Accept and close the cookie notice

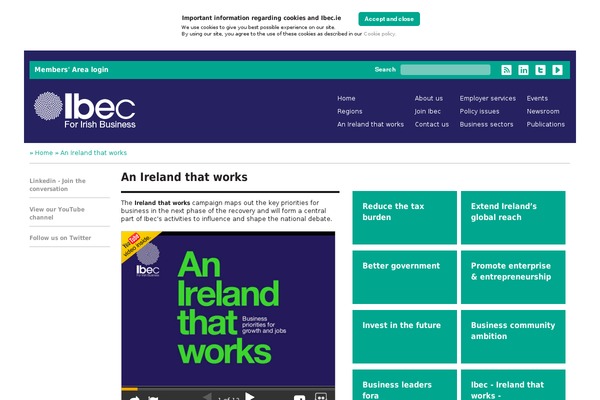point(389,19)
